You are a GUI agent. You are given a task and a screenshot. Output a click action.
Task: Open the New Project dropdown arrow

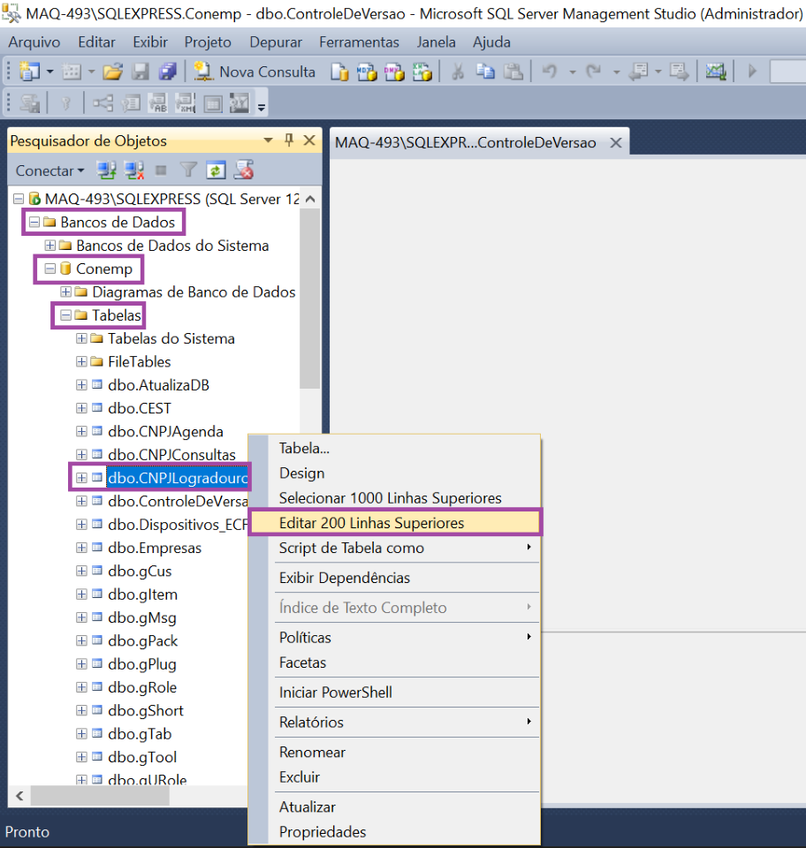pos(50,71)
